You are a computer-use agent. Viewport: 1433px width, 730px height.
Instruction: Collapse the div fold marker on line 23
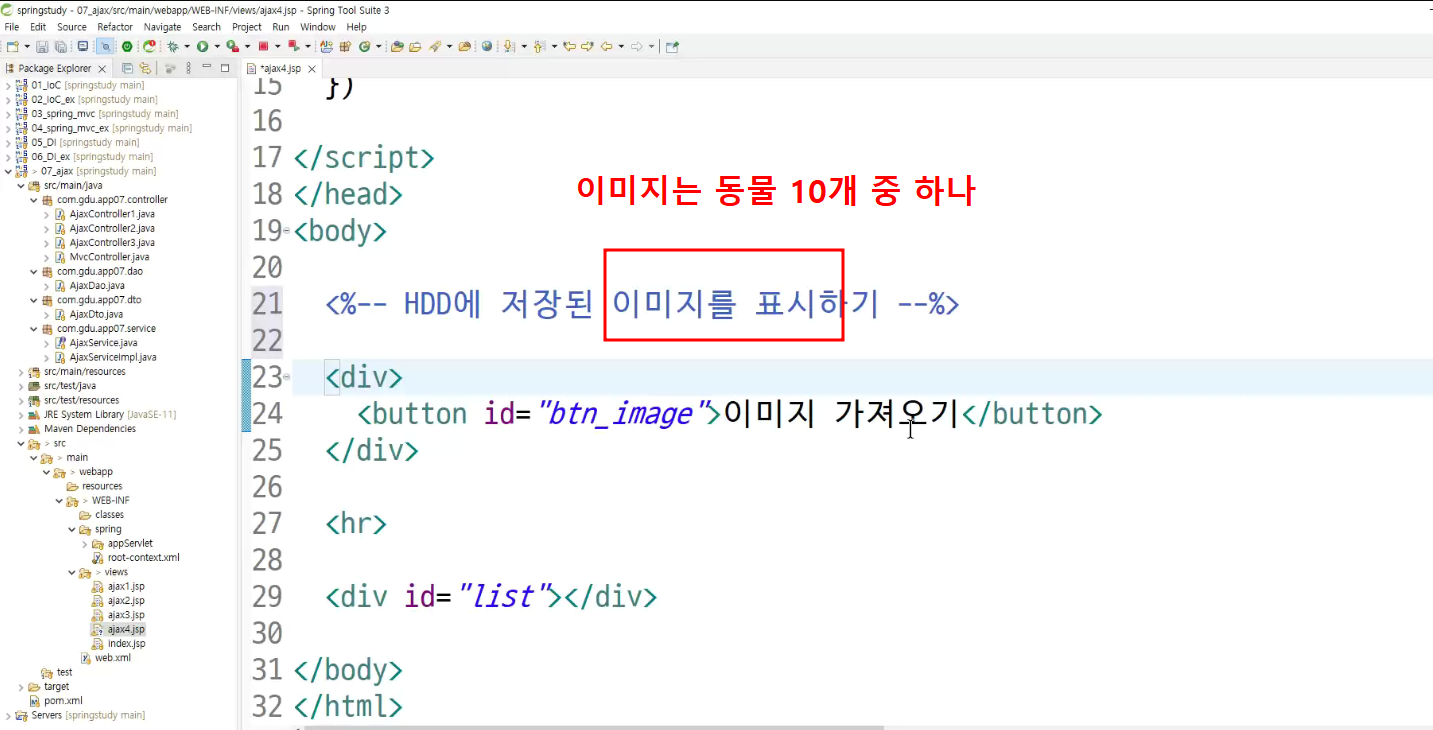click(287, 377)
